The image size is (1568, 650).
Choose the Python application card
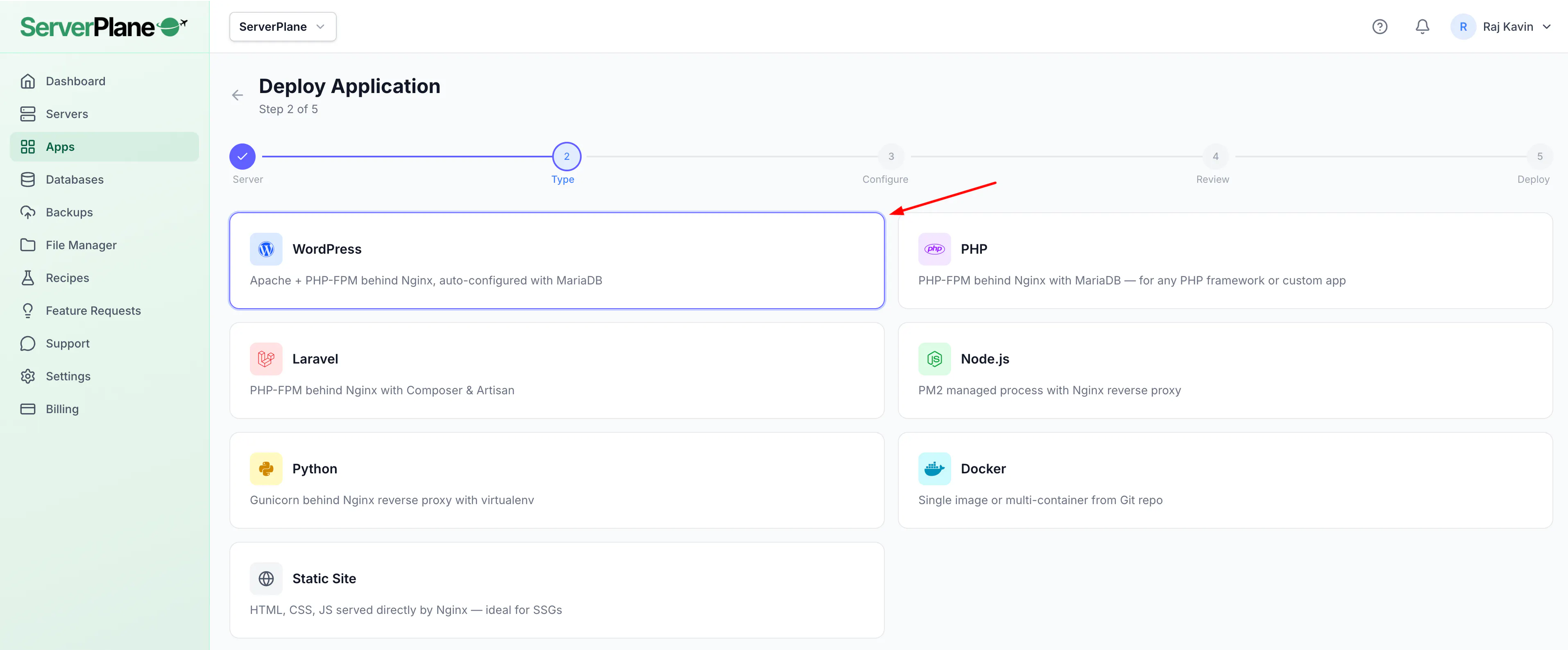coord(556,480)
